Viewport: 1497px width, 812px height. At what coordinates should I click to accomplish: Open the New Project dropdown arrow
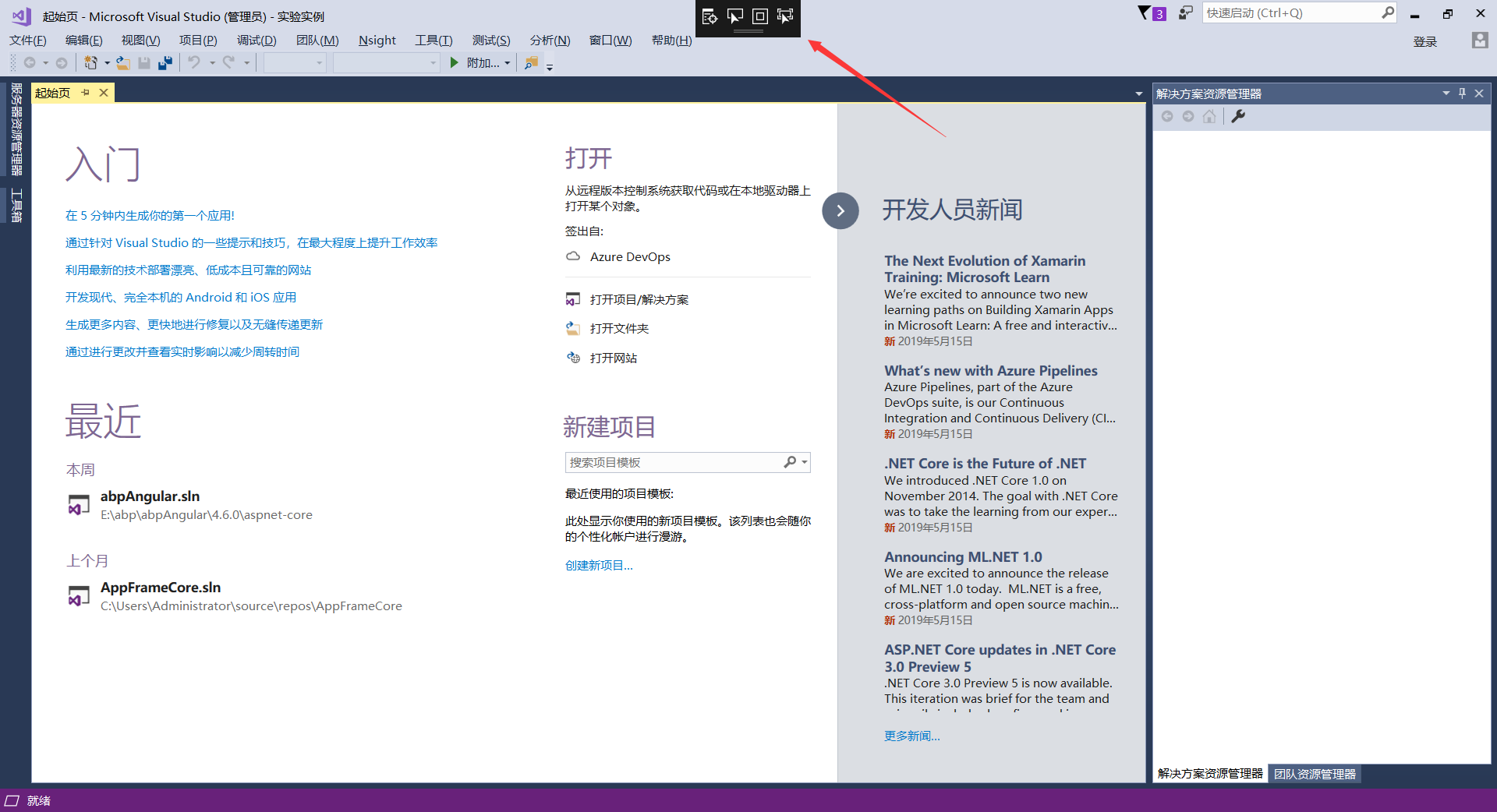point(107,63)
